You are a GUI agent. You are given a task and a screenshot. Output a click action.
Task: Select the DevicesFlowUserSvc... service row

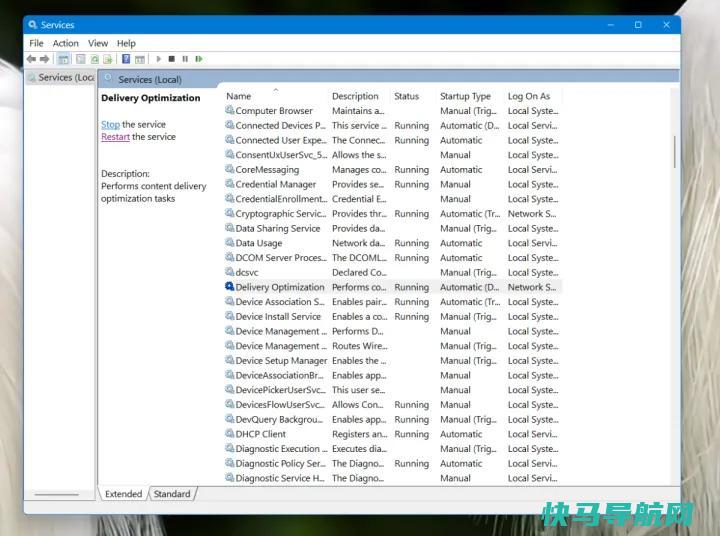(x=393, y=405)
